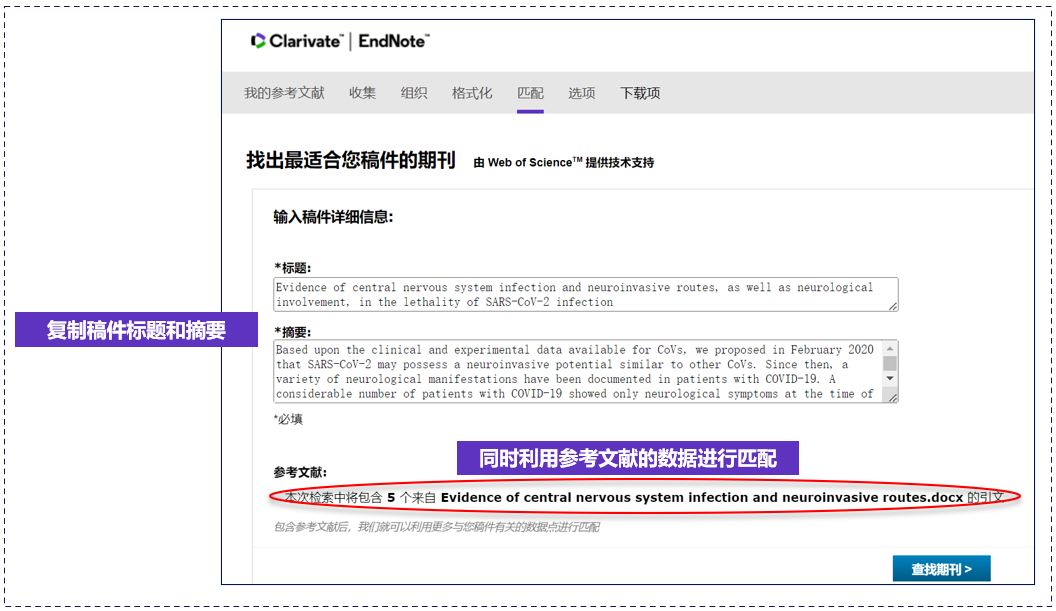The height and width of the screenshot is (611, 1056).
Task: Click the Clarivate logo icon
Action: pyautogui.click(x=259, y=41)
